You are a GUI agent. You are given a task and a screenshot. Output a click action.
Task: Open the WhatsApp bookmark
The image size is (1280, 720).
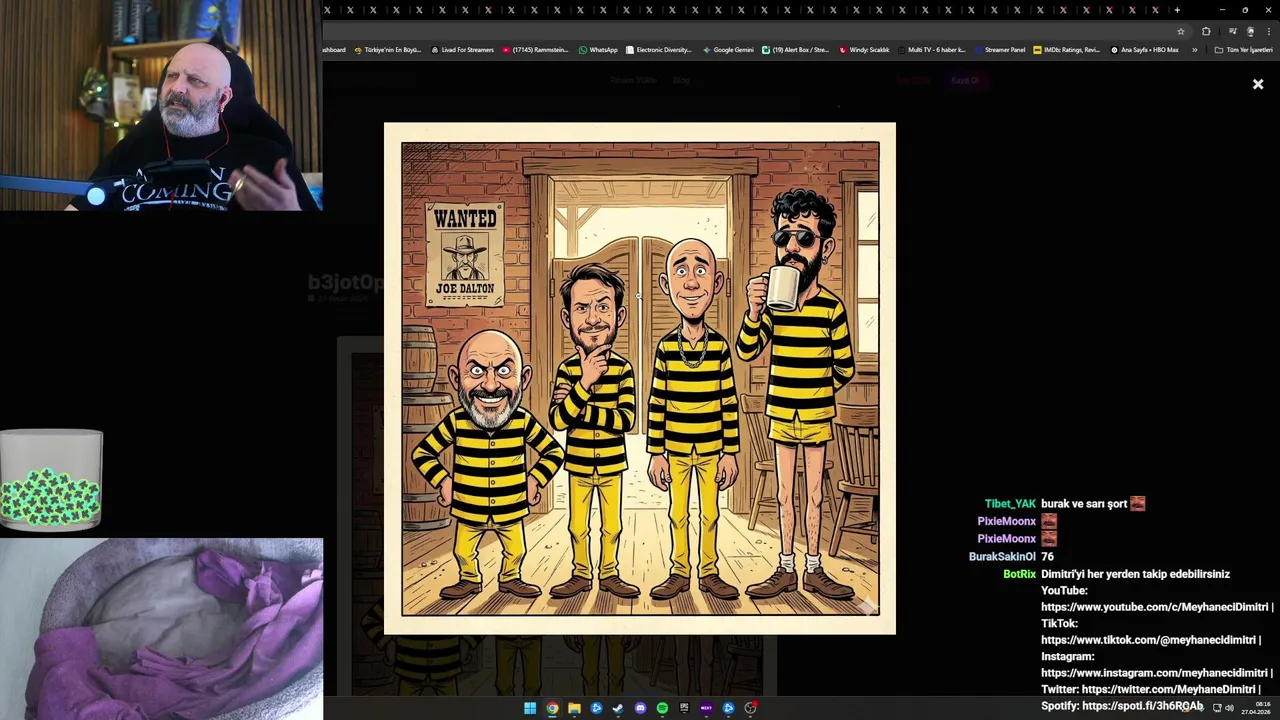click(598, 50)
